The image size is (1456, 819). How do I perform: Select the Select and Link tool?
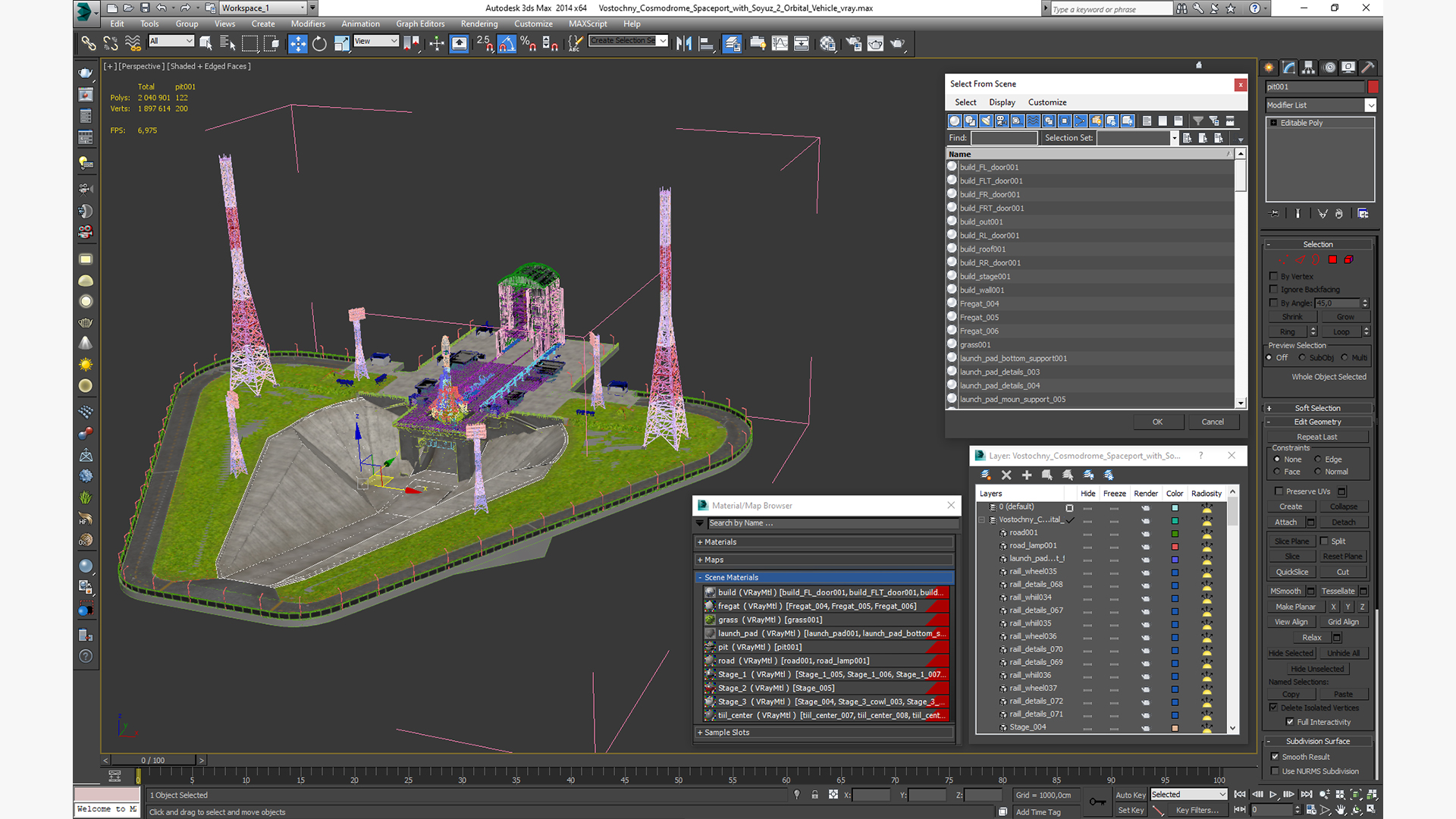[89, 43]
